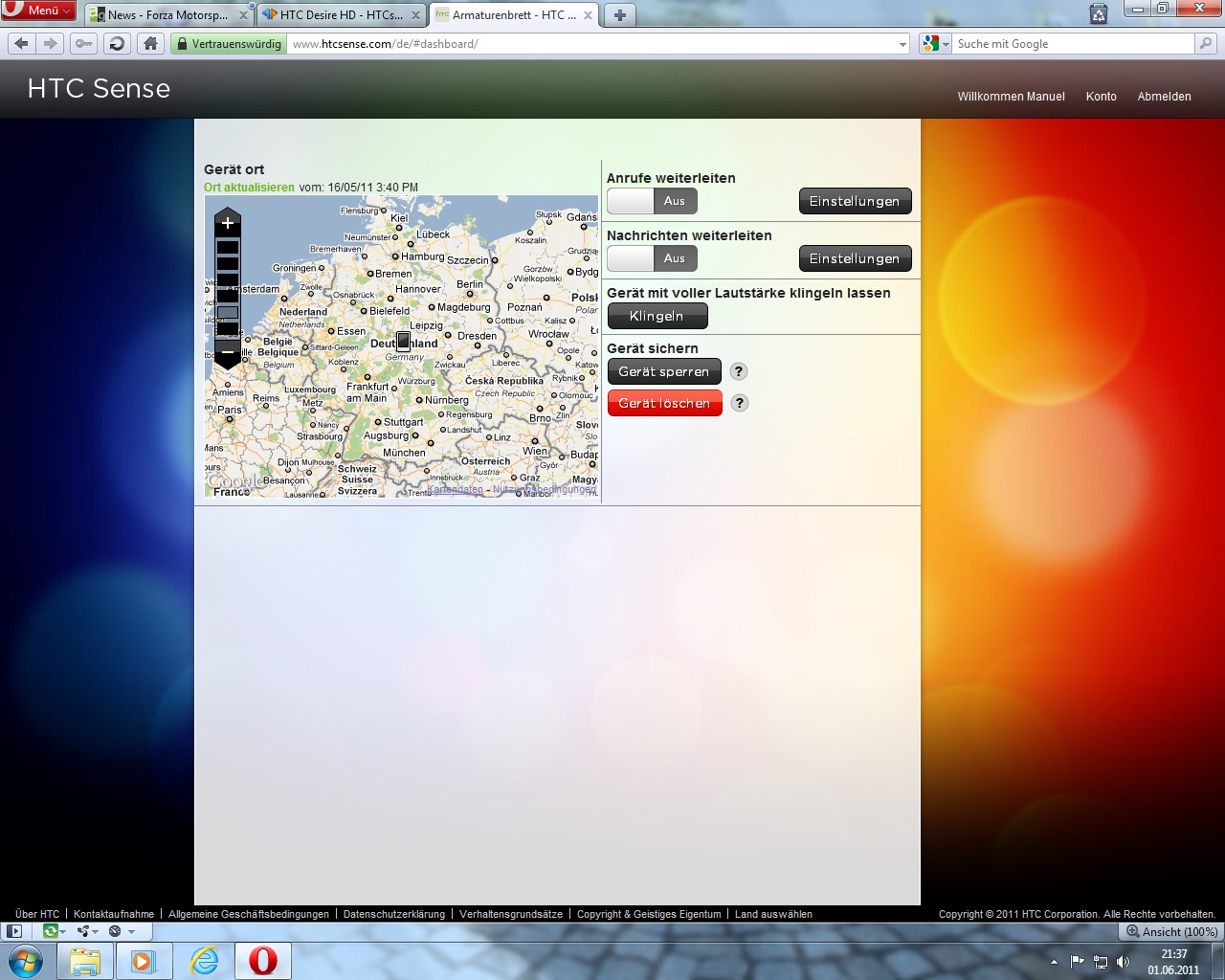
Task: Expand the Opera Turbo dropdown arrow
Action: pyautogui.click(x=131, y=931)
